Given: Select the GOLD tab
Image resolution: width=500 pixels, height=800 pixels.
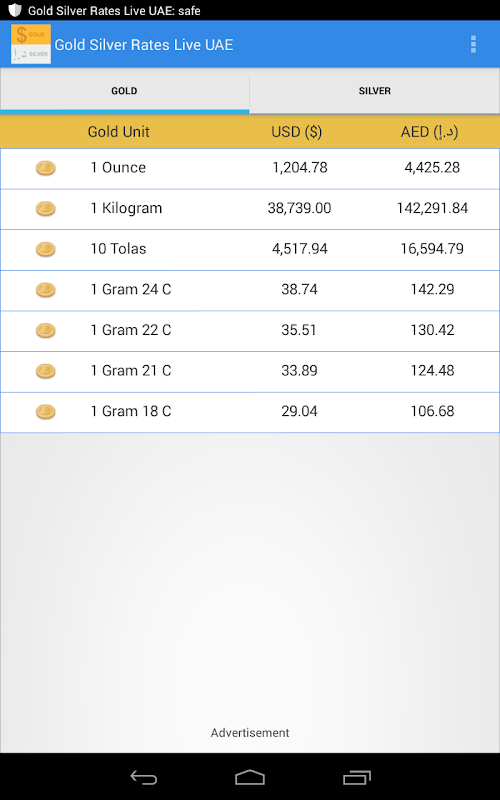Looking at the screenshot, I should point(124,91).
